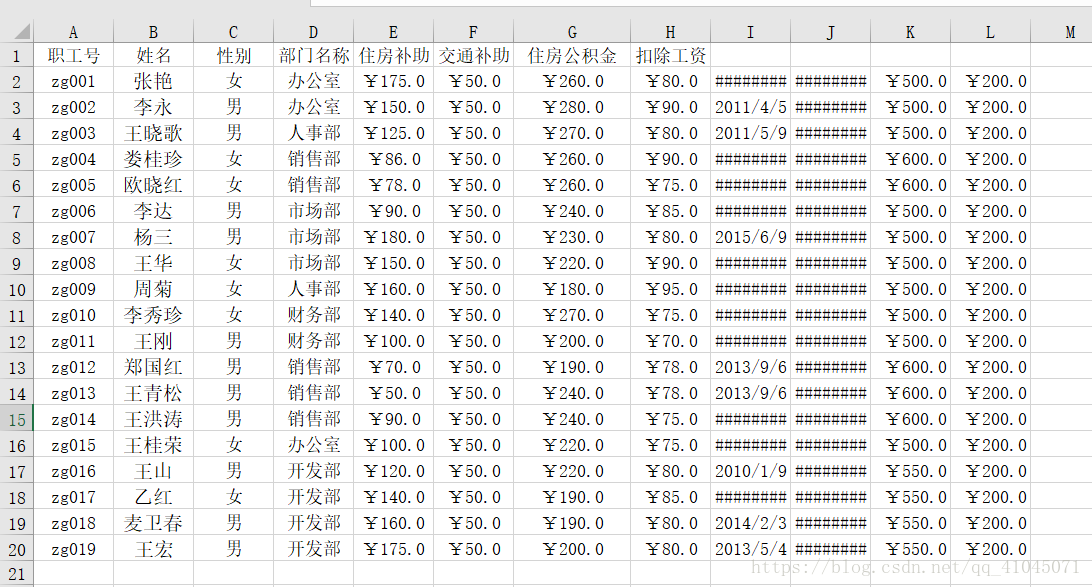Image resolution: width=1092 pixels, height=587 pixels.
Task: Click column L cell in 张艳 row
Action: pyautogui.click(x=990, y=81)
